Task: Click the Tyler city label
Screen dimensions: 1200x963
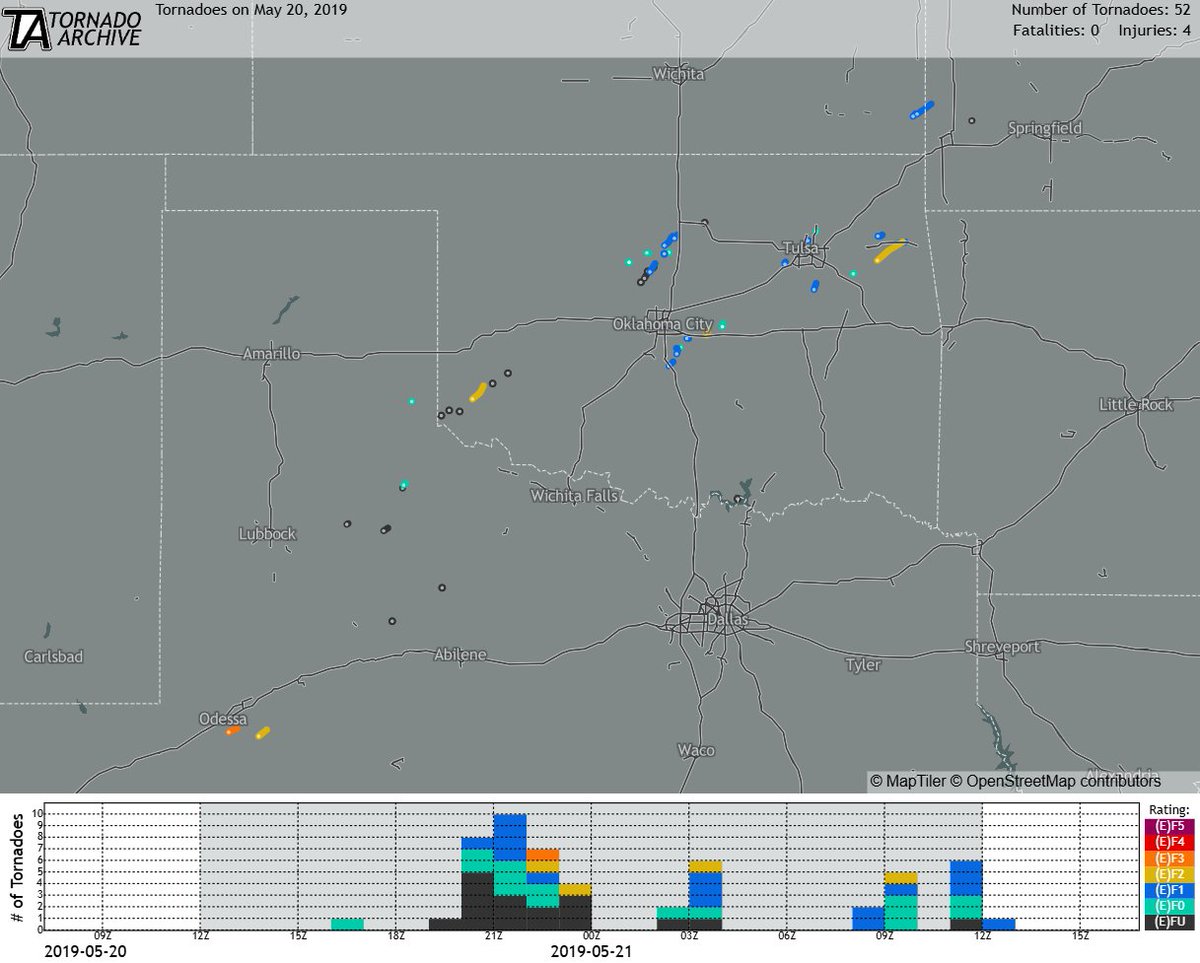Action: click(x=863, y=665)
